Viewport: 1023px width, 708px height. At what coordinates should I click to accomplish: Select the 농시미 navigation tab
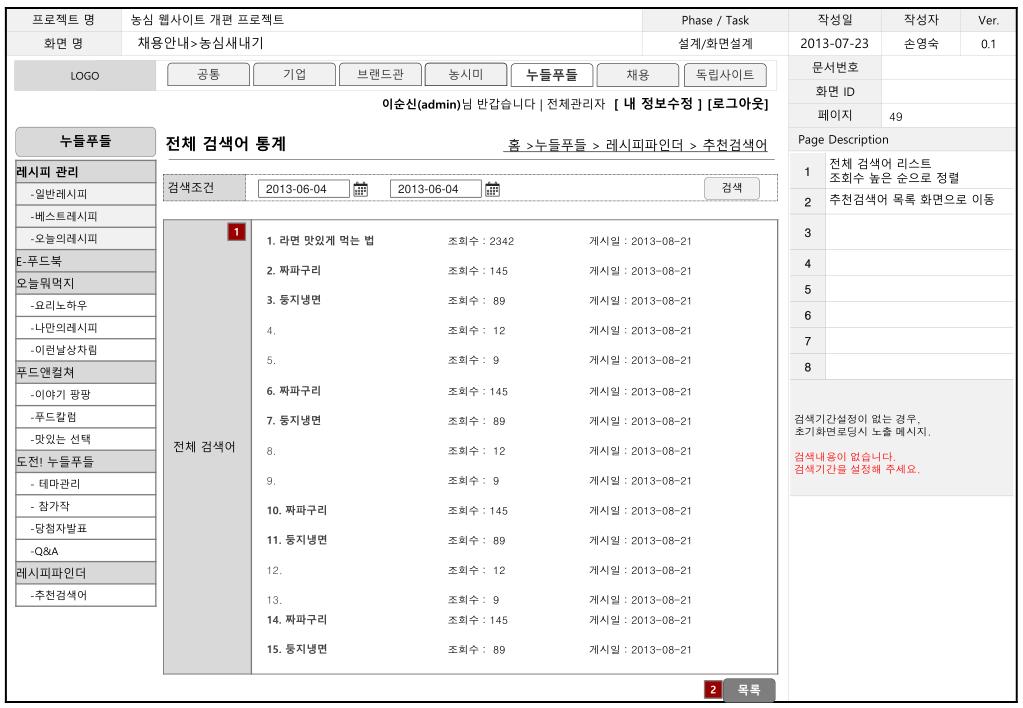466,74
